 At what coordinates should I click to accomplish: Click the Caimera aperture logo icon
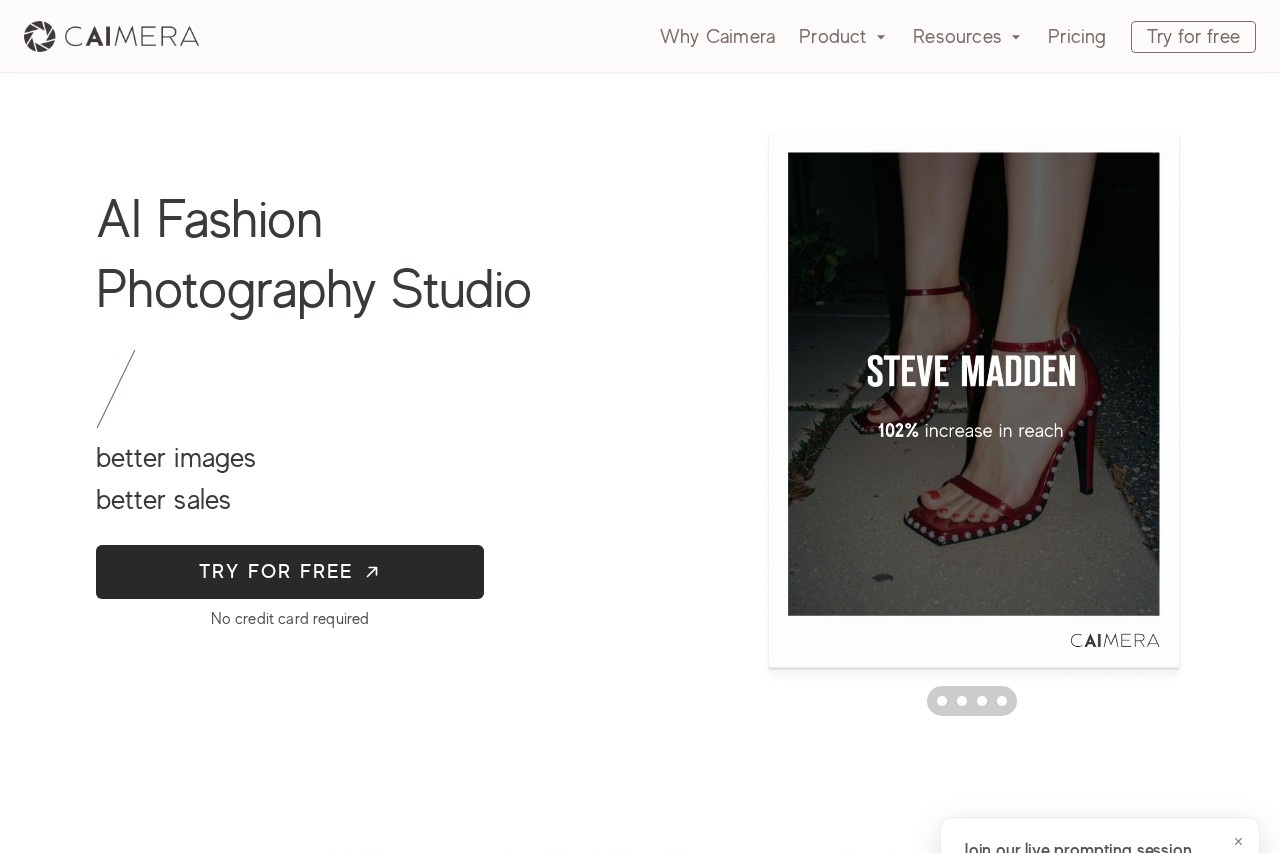point(40,37)
